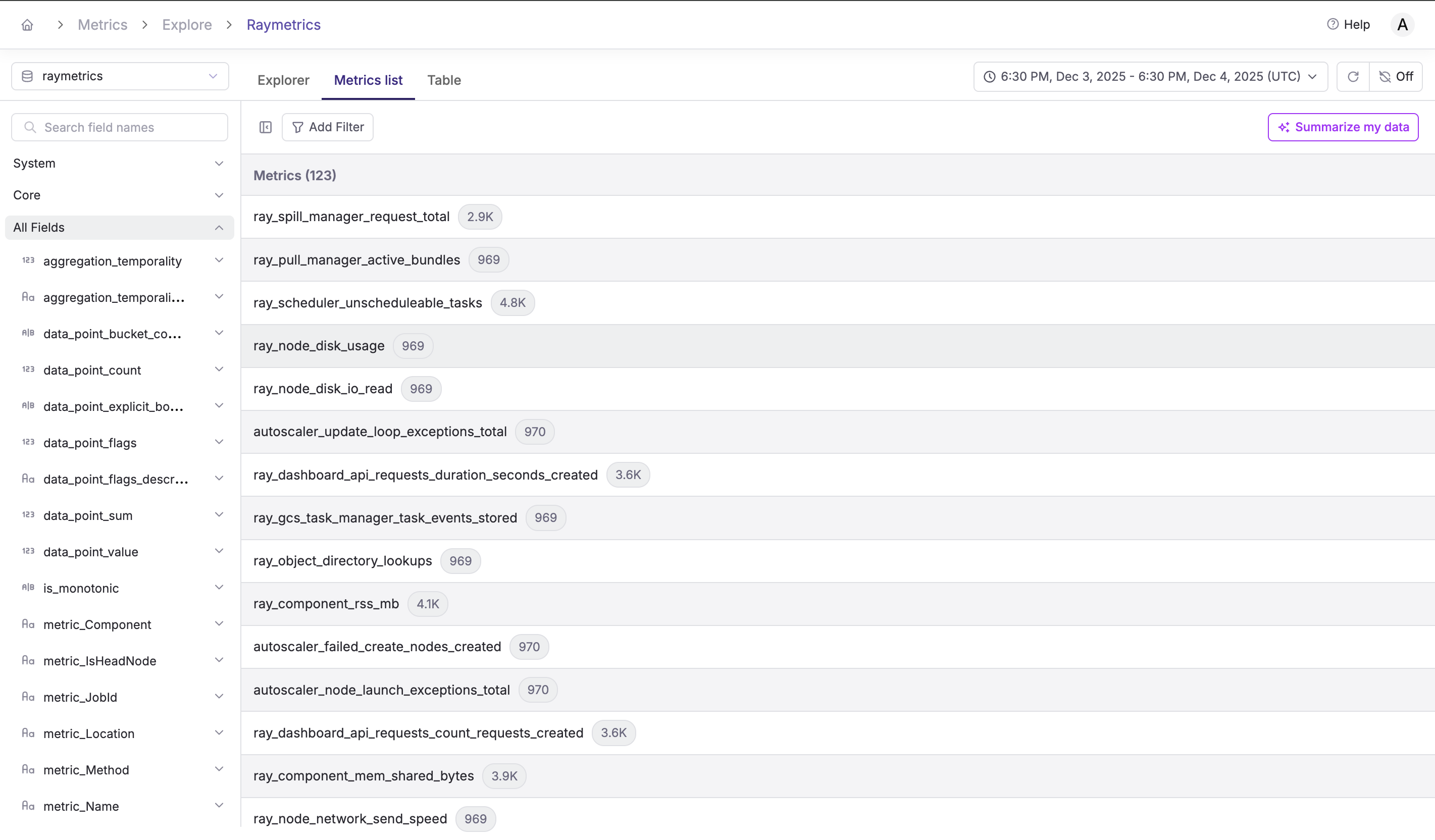
Task: Click the home icon in the breadcrumb
Action: point(27,25)
